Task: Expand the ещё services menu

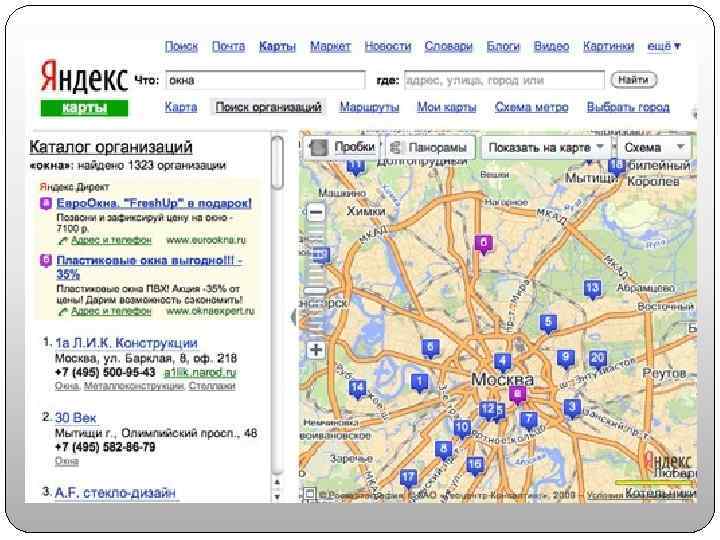Action: tap(664, 46)
